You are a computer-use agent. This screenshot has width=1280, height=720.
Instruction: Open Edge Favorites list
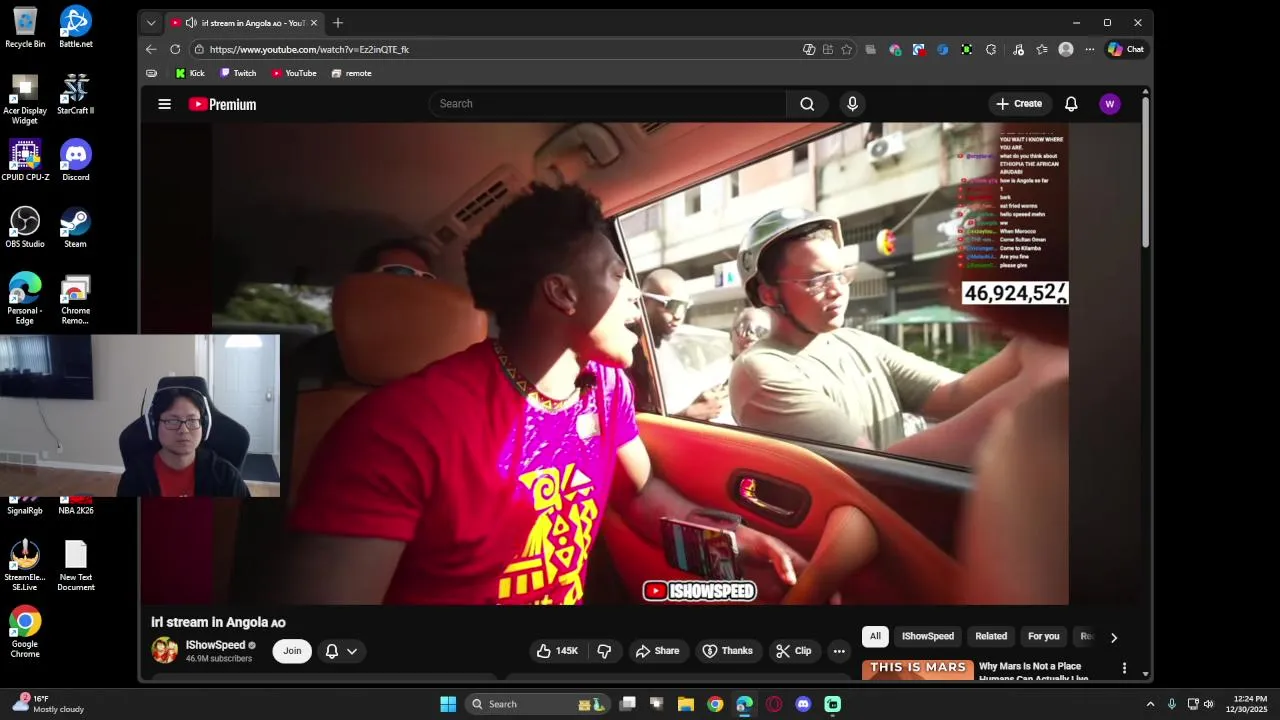point(1042,49)
